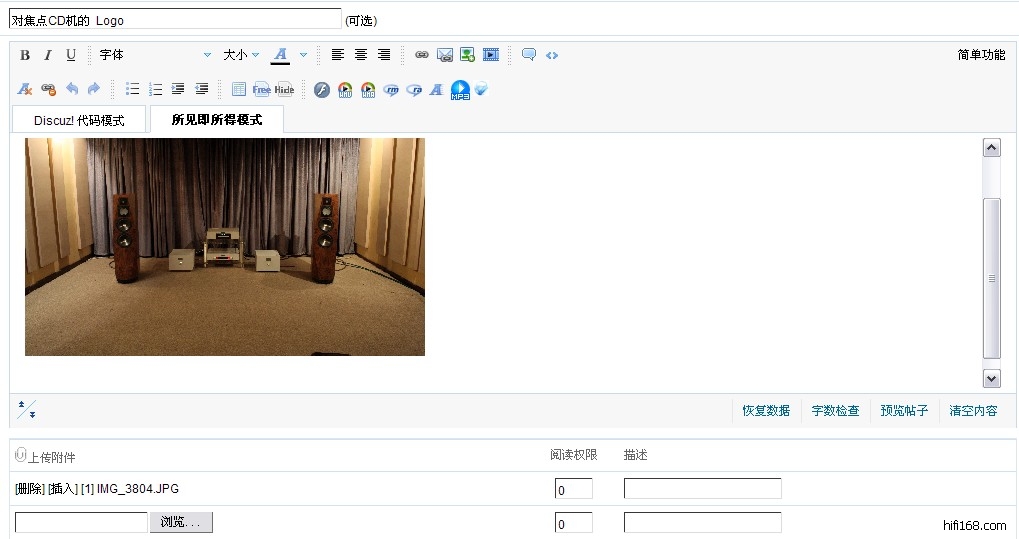The width and height of the screenshot is (1019, 539).
Task: Click the 预览帖子 link
Action: 904,410
